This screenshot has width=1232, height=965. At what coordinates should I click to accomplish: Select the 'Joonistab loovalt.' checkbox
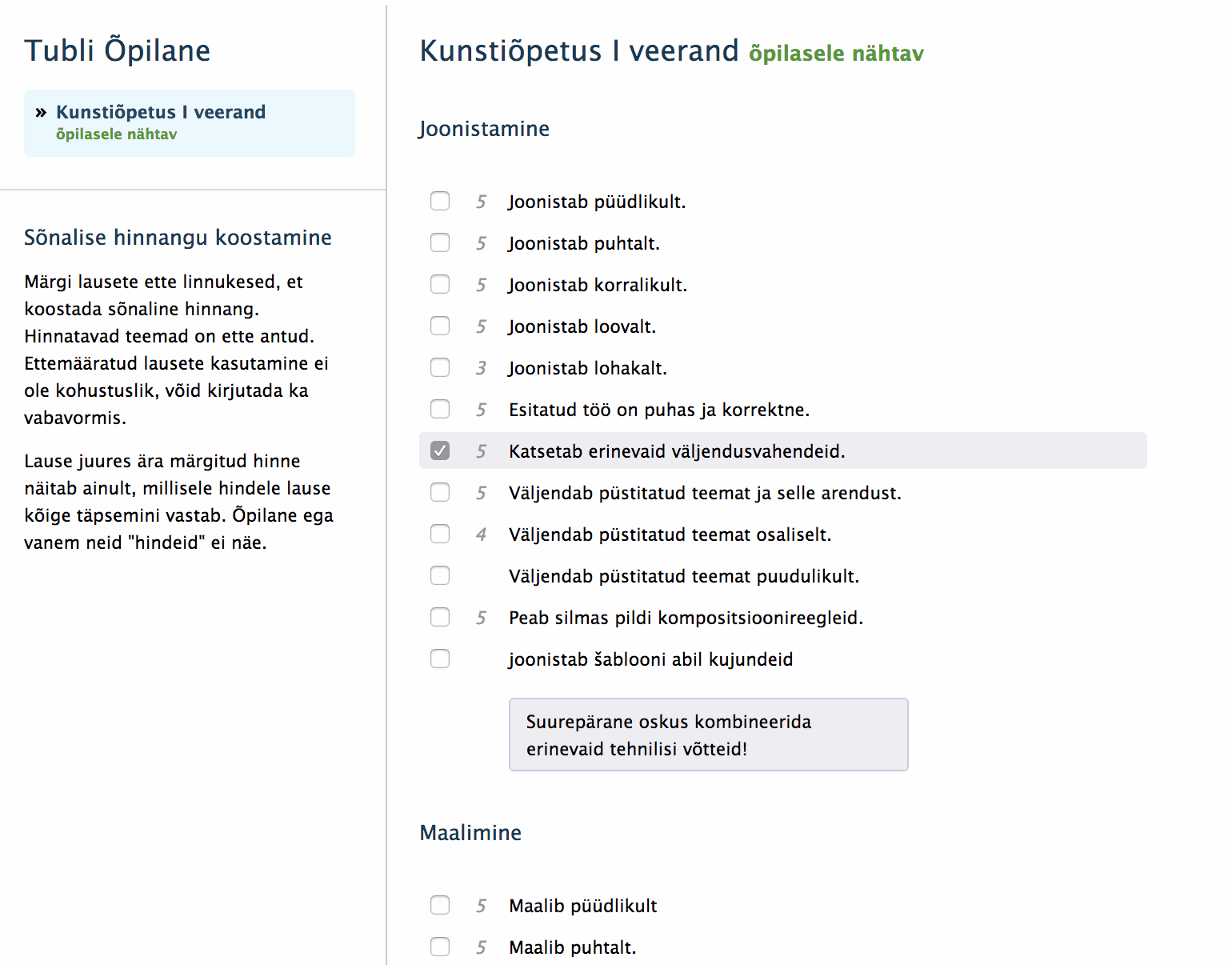(440, 326)
